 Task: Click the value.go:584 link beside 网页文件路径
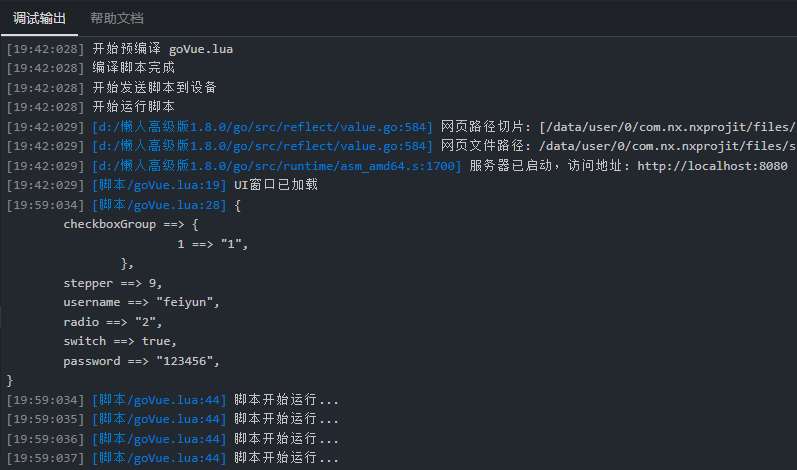[264, 146]
